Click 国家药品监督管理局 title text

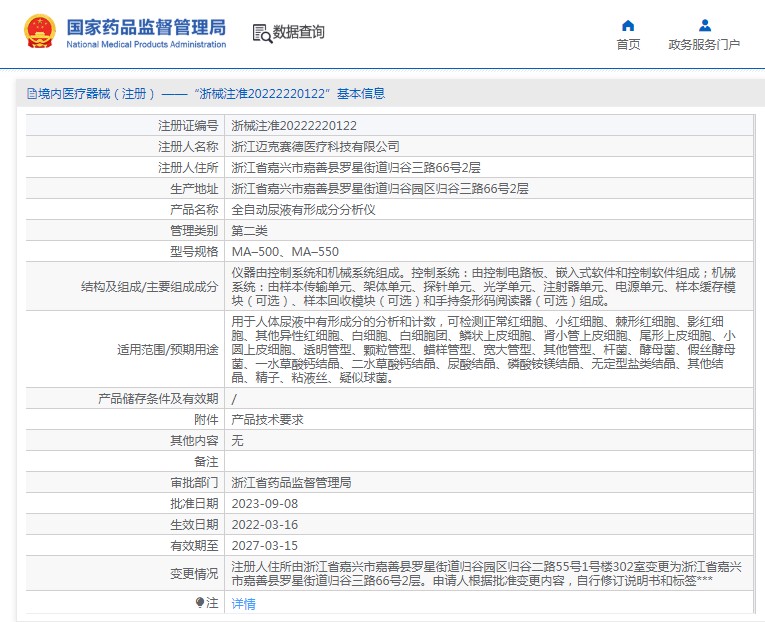tap(146, 27)
